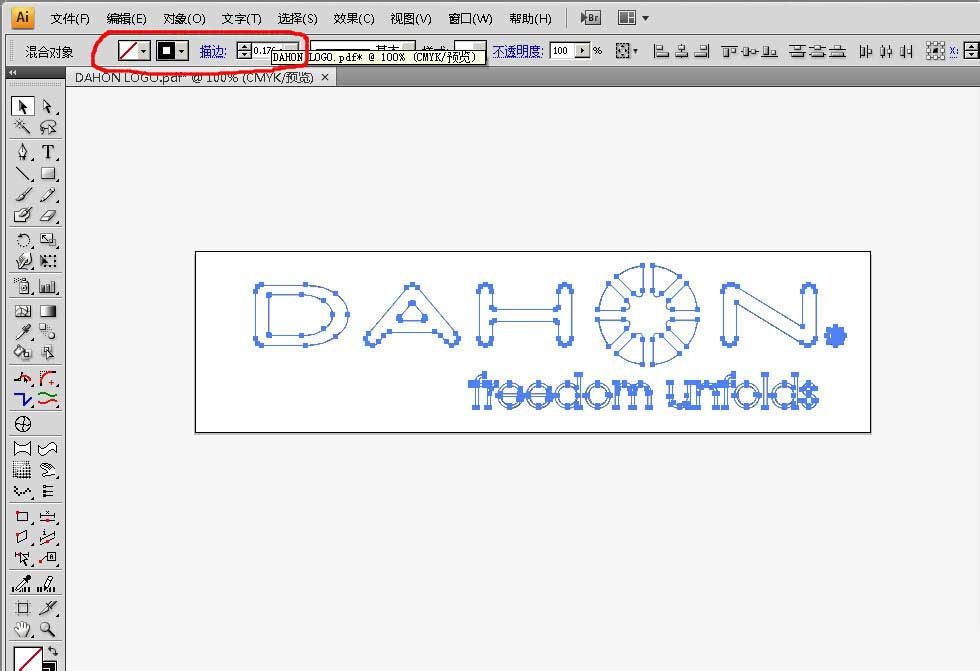The width and height of the screenshot is (980, 671).
Task: Activate the Hand tool
Action: pyautogui.click(x=22, y=629)
